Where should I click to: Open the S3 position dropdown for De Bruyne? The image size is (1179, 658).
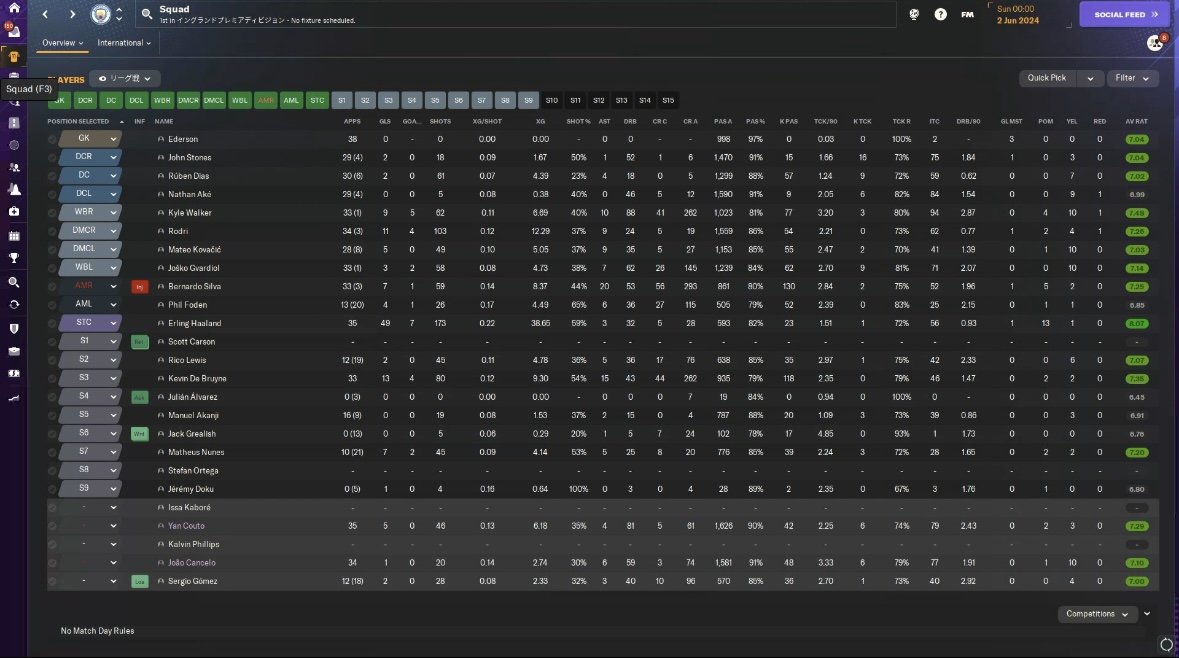(89, 378)
